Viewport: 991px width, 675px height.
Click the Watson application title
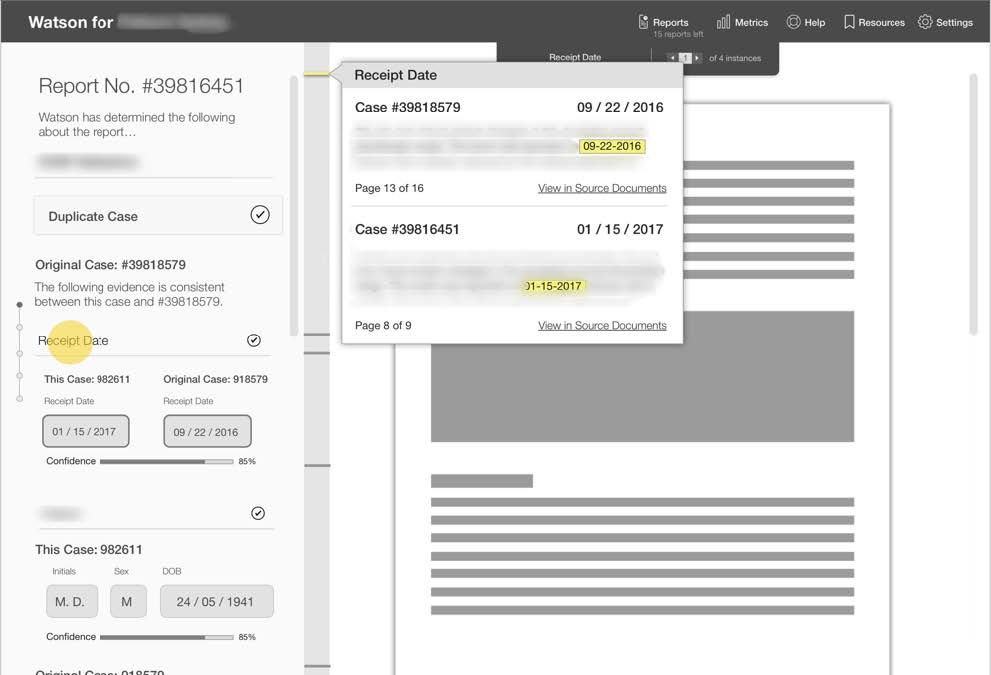pyautogui.click(x=70, y=22)
